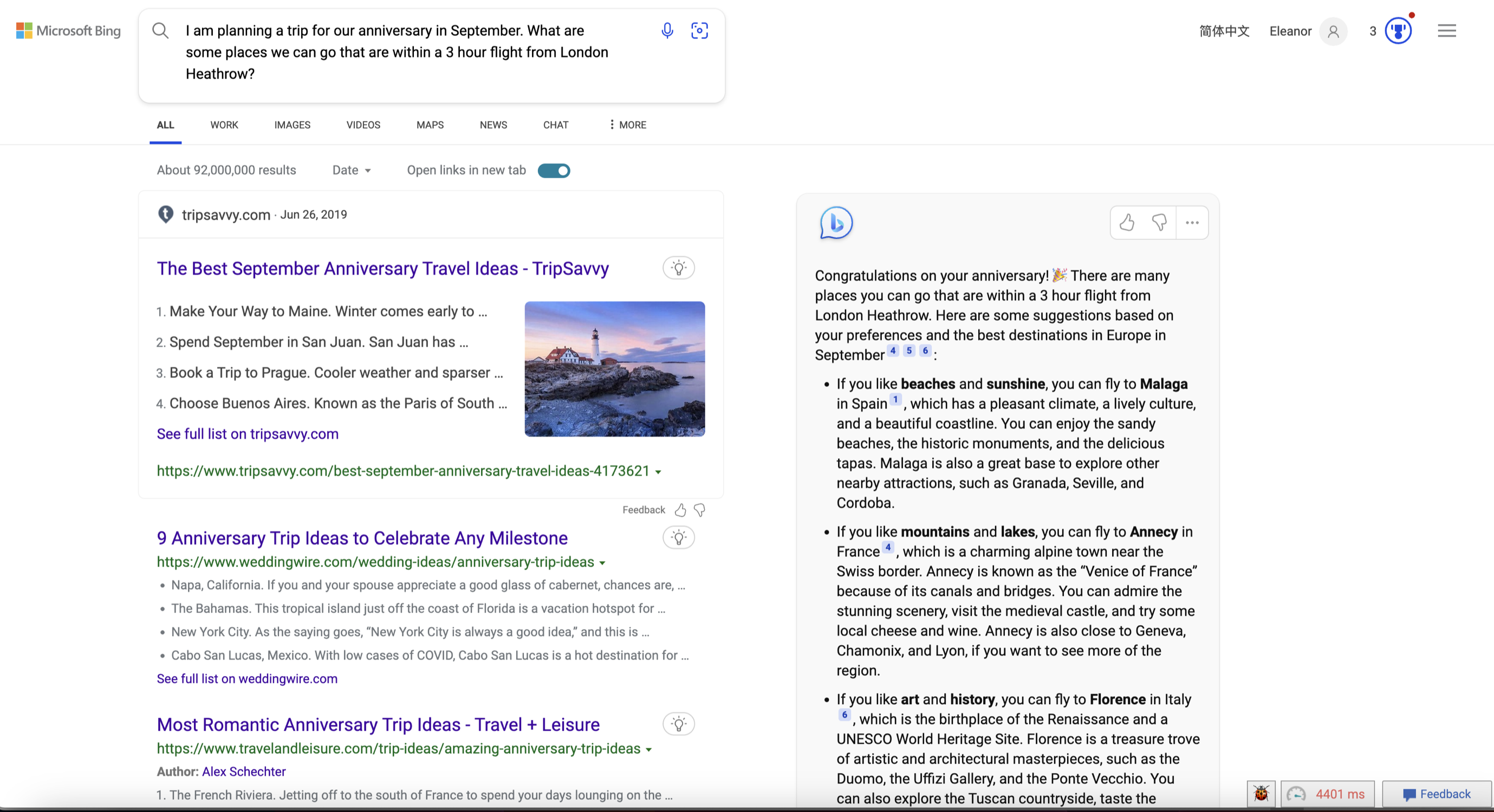Click citation 4 after September
Viewport: 1494px width, 812px height.
click(893, 350)
